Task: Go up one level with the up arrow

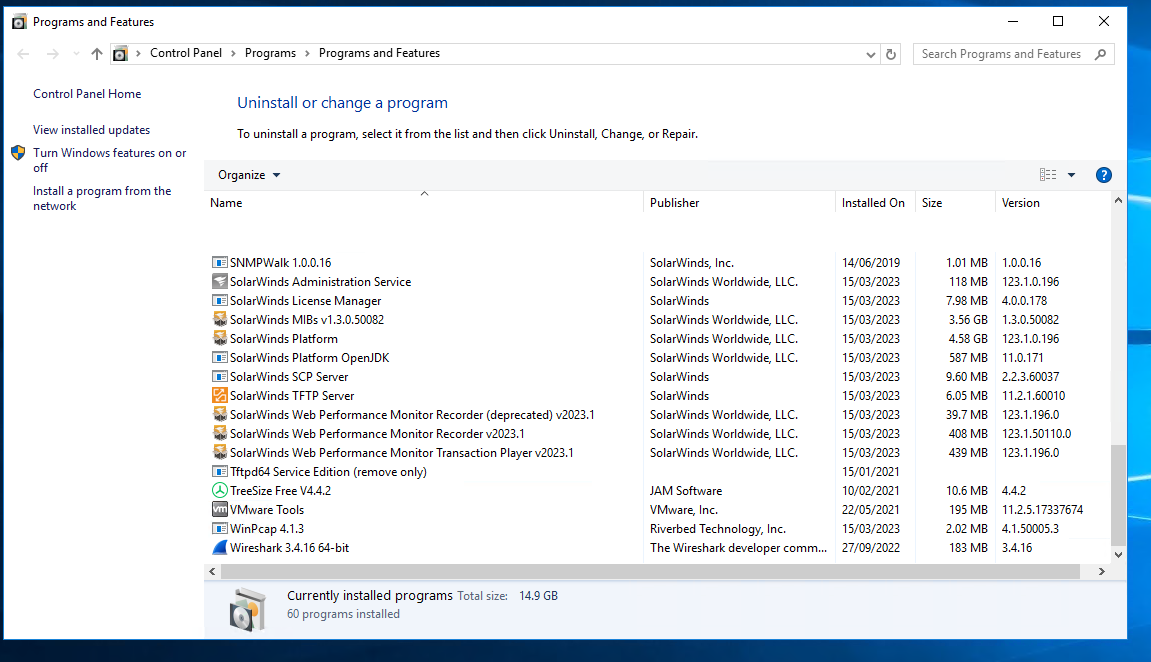Action: point(97,54)
